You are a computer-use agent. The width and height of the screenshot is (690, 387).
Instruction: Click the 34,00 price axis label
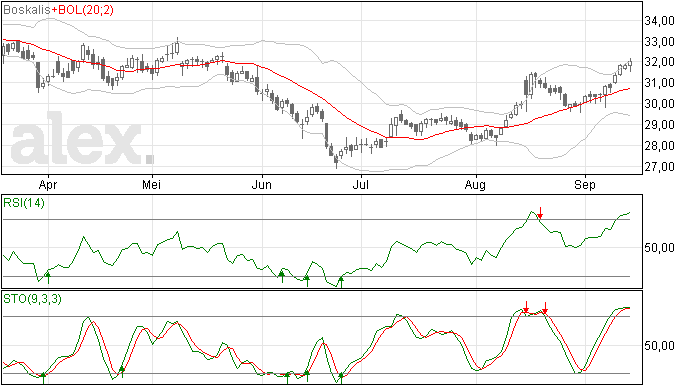[659, 21]
